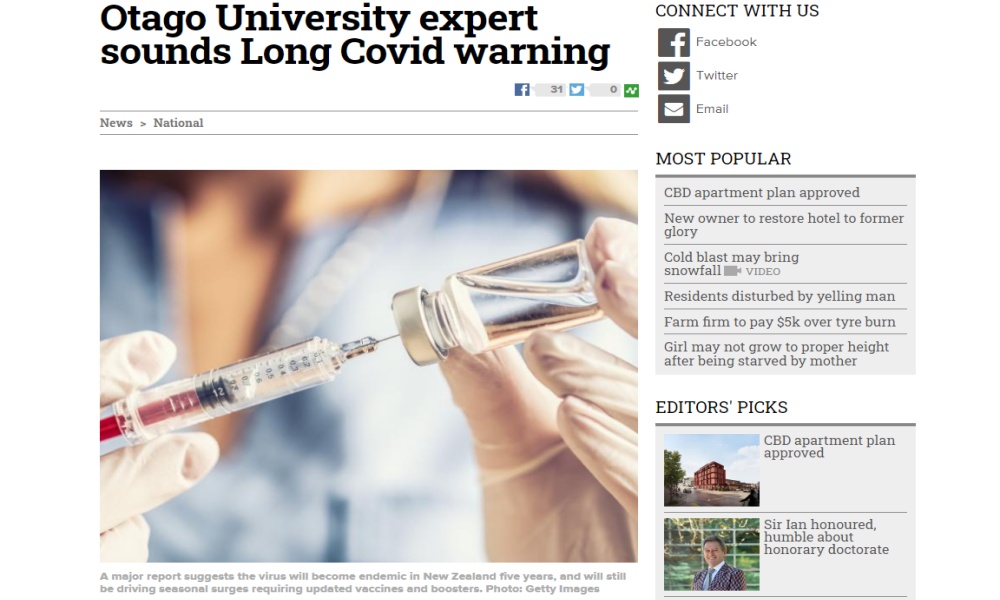The width and height of the screenshot is (1000, 600).
Task: Click the syringe and vial article photo
Action: point(369,366)
